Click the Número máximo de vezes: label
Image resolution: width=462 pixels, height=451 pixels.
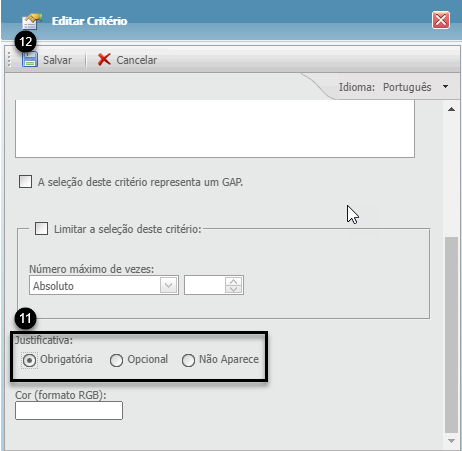[x=92, y=269]
